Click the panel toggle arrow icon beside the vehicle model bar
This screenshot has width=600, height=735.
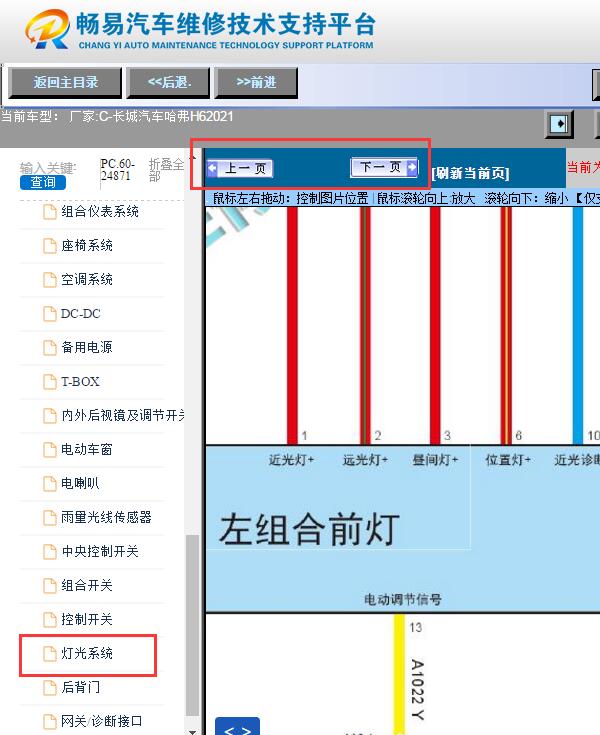click(x=559, y=124)
